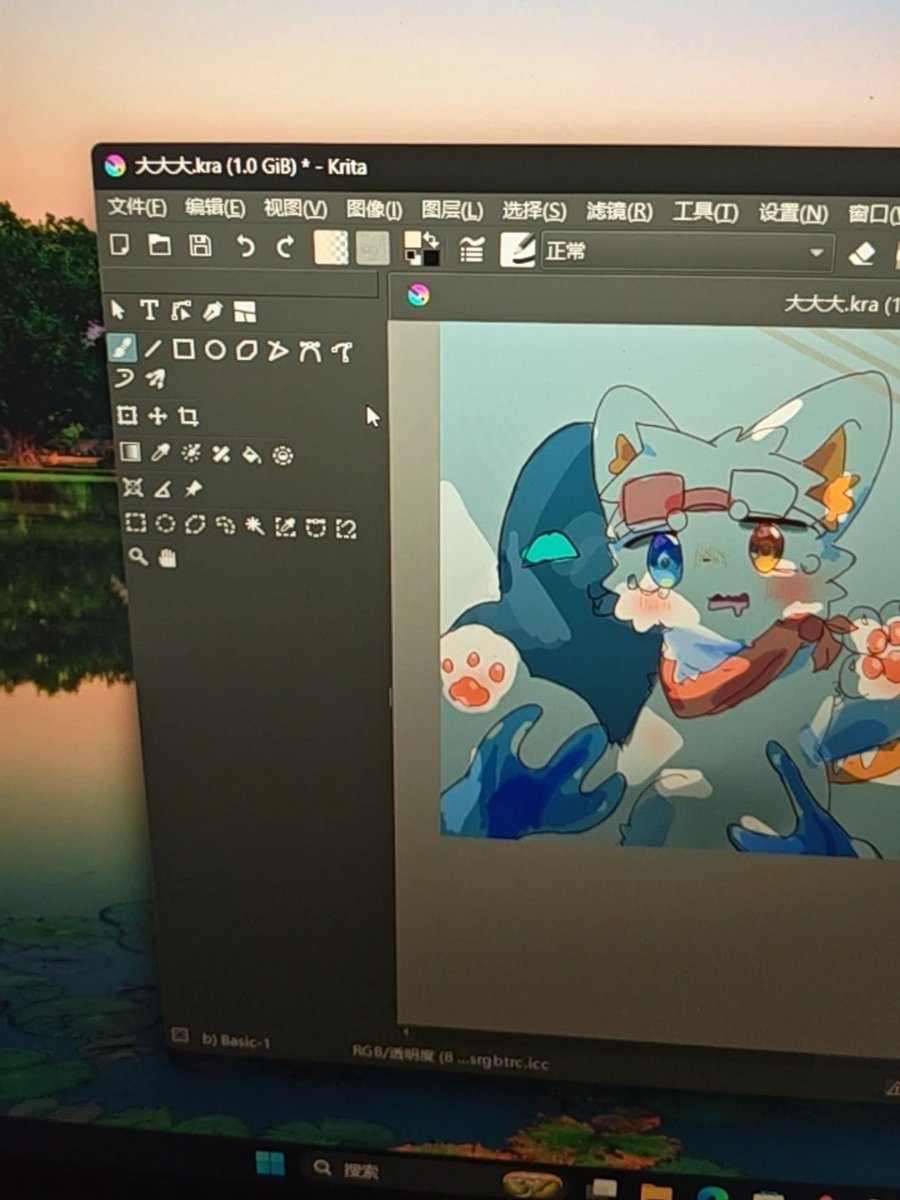Select the Smart Patch tool
Screen dimensions: 900x1200
click(221, 455)
